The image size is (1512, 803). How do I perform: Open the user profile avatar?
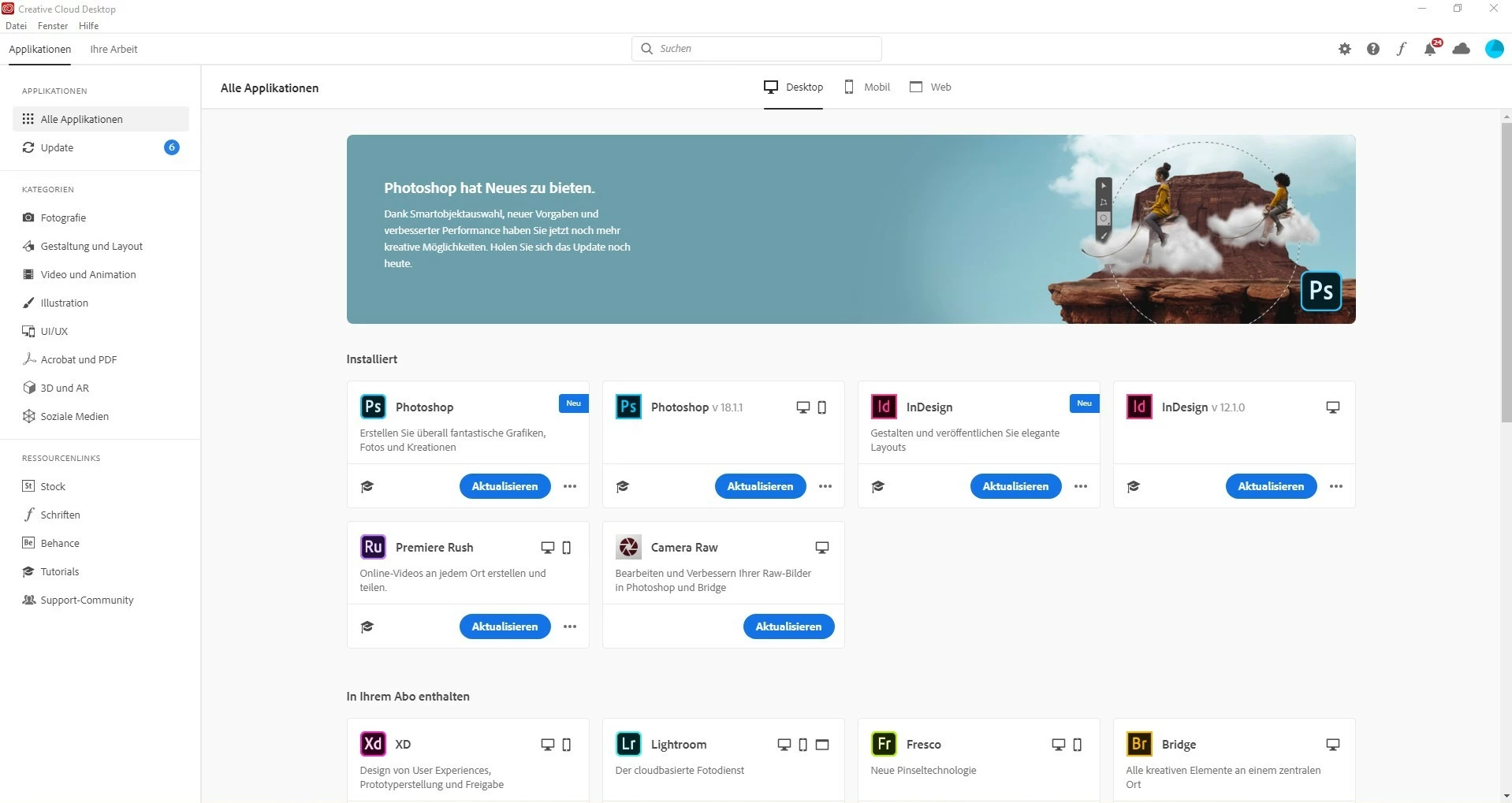[1494, 49]
